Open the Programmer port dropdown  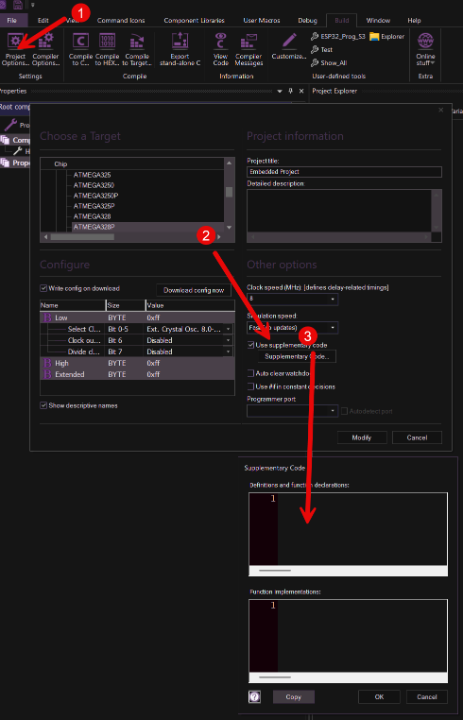[x=293, y=411]
